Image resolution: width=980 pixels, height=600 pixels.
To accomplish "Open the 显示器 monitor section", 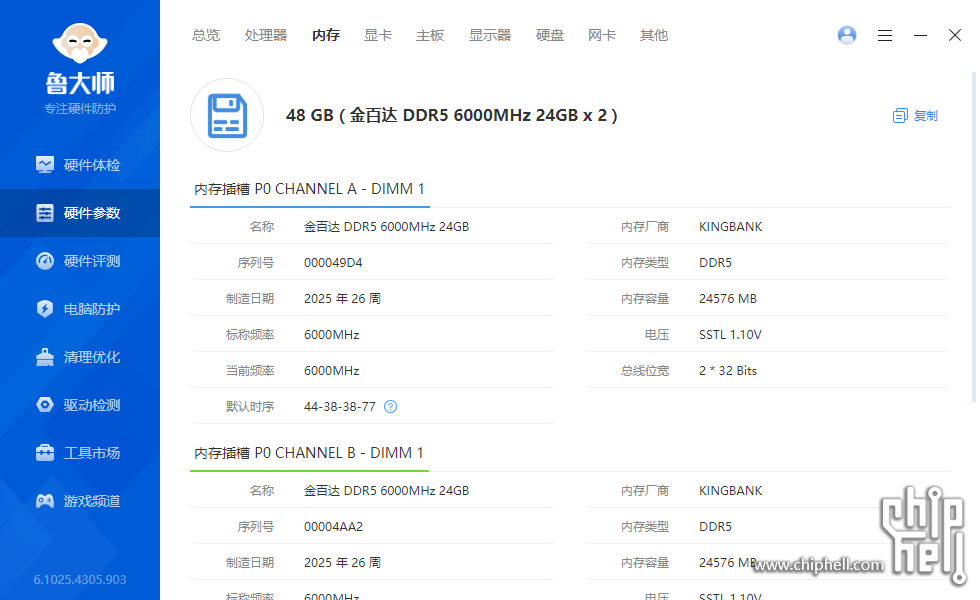I will (488, 35).
